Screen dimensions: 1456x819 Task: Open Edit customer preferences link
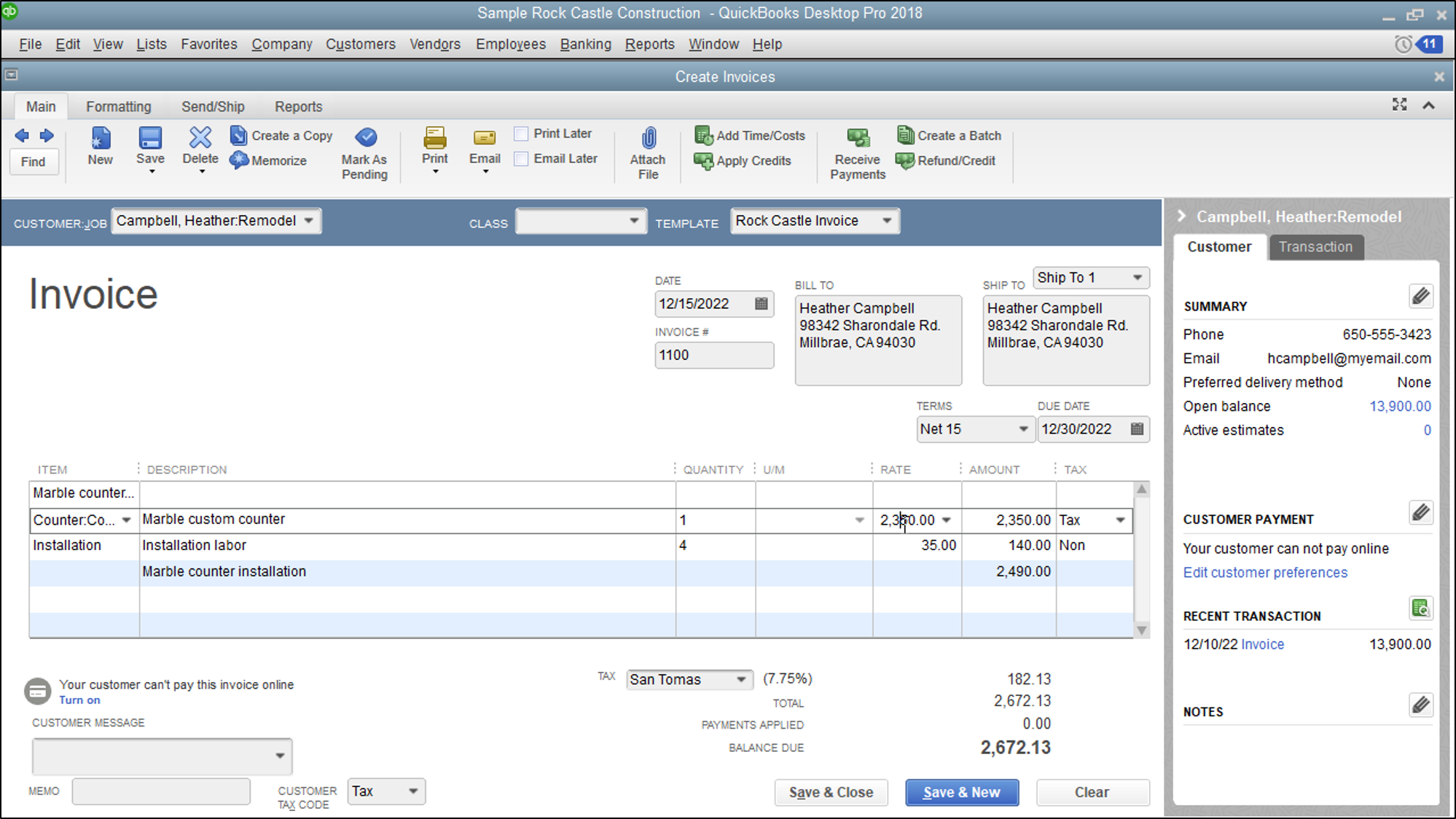(1266, 573)
